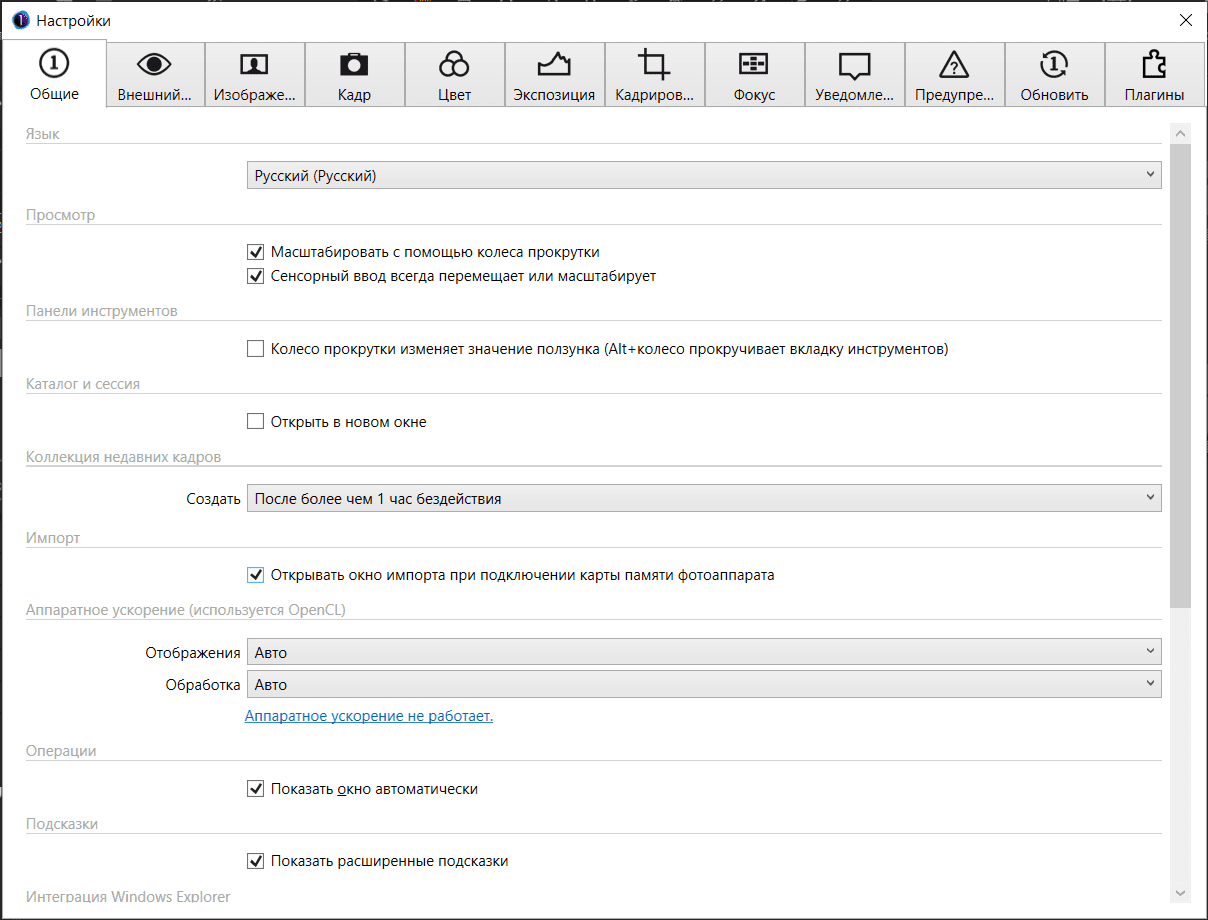Open the crop-icon Crop settings tab
Viewport: 1208px width, 920px height.
pyautogui.click(x=655, y=75)
